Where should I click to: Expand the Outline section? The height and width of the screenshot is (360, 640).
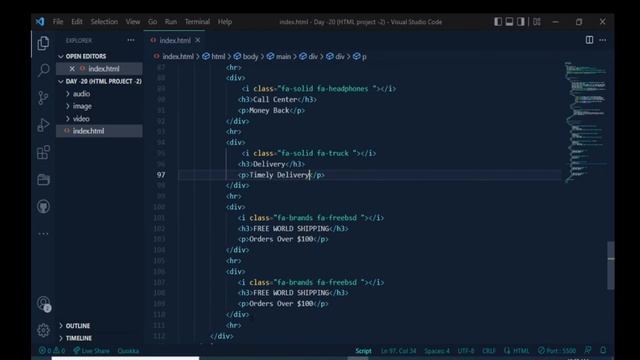[78, 325]
